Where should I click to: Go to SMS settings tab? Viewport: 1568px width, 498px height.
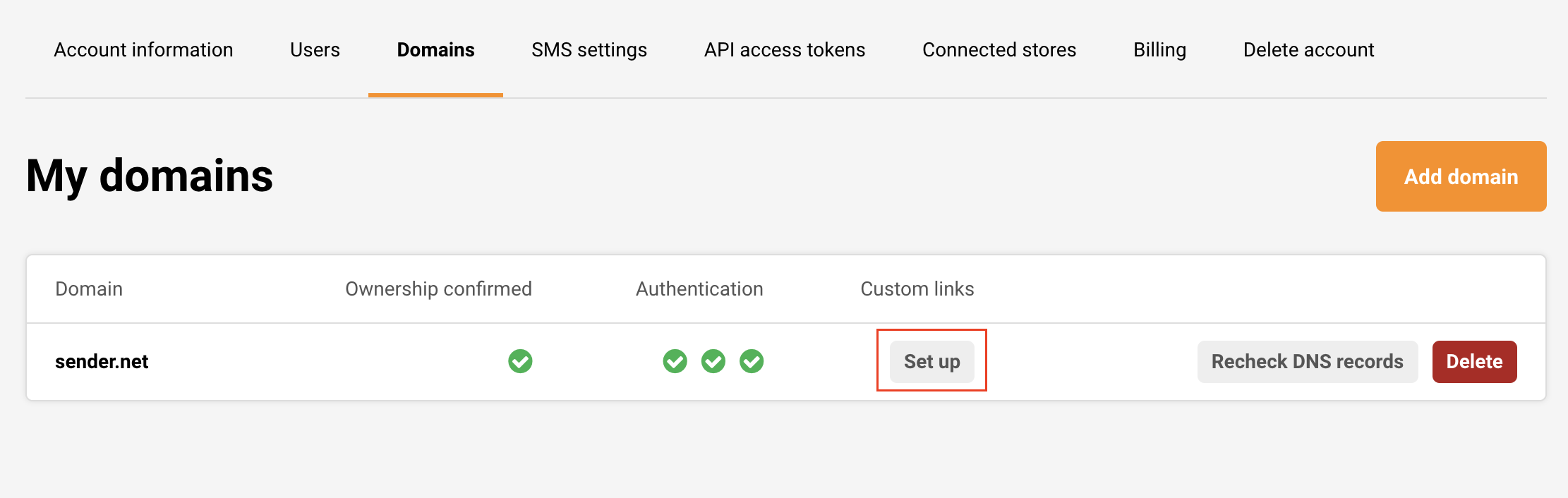[589, 50]
